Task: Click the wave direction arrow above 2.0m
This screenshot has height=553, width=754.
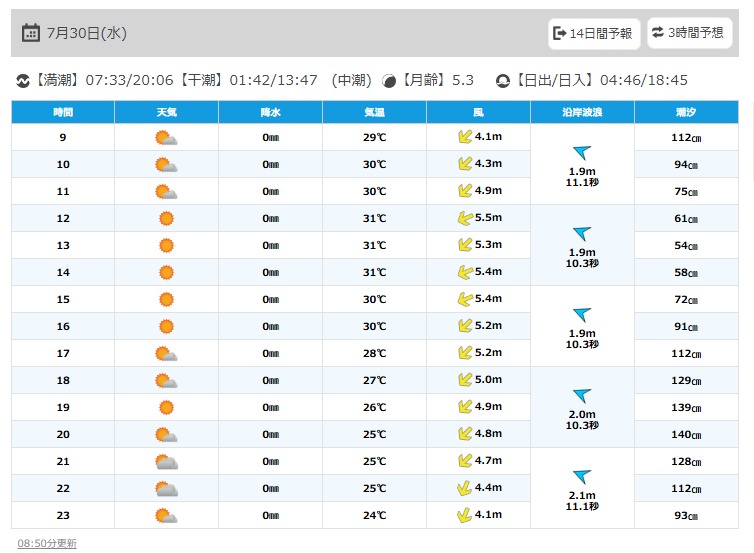Action: (x=582, y=396)
